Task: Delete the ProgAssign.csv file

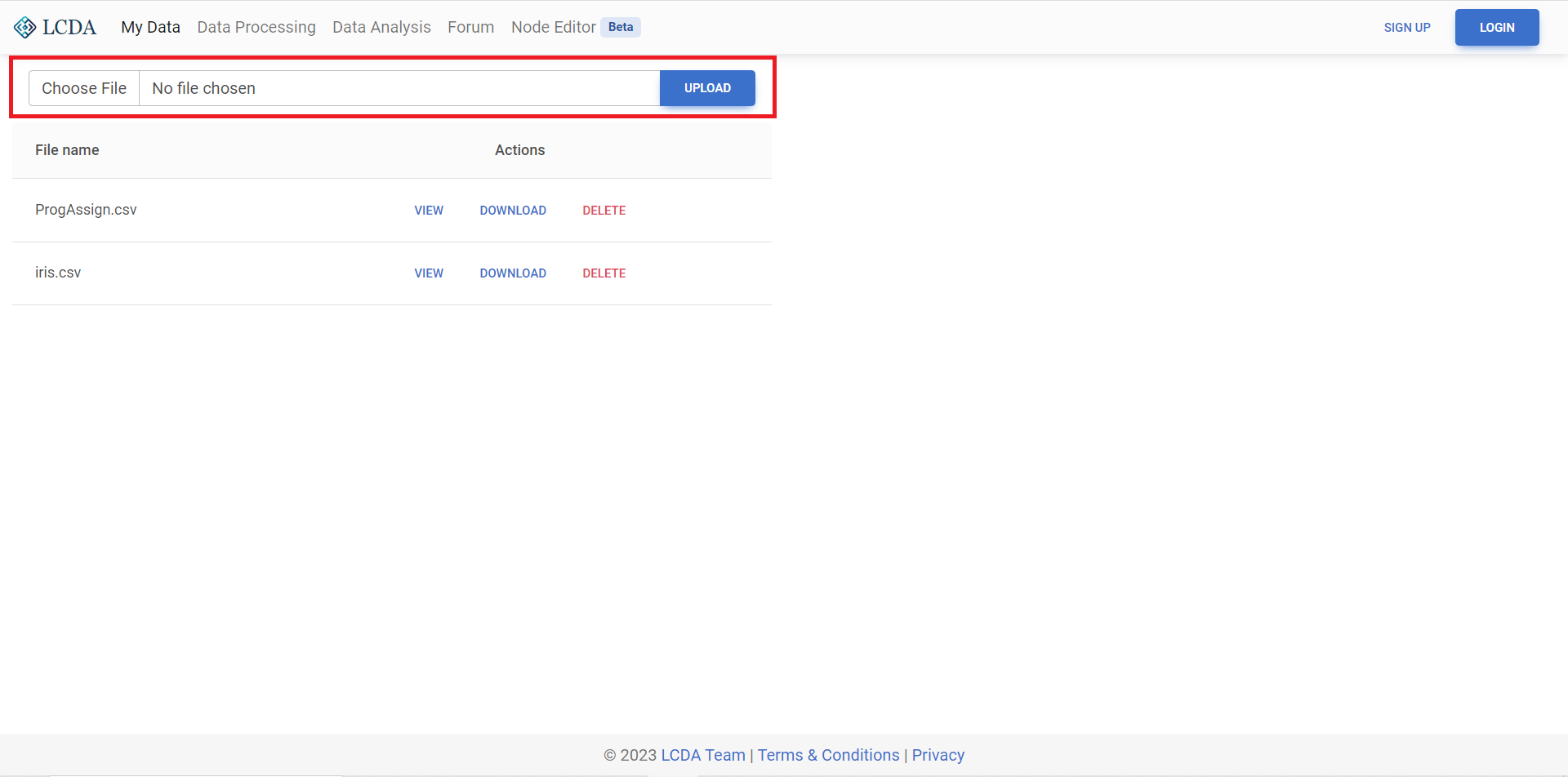Action: click(x=604, y=210)
